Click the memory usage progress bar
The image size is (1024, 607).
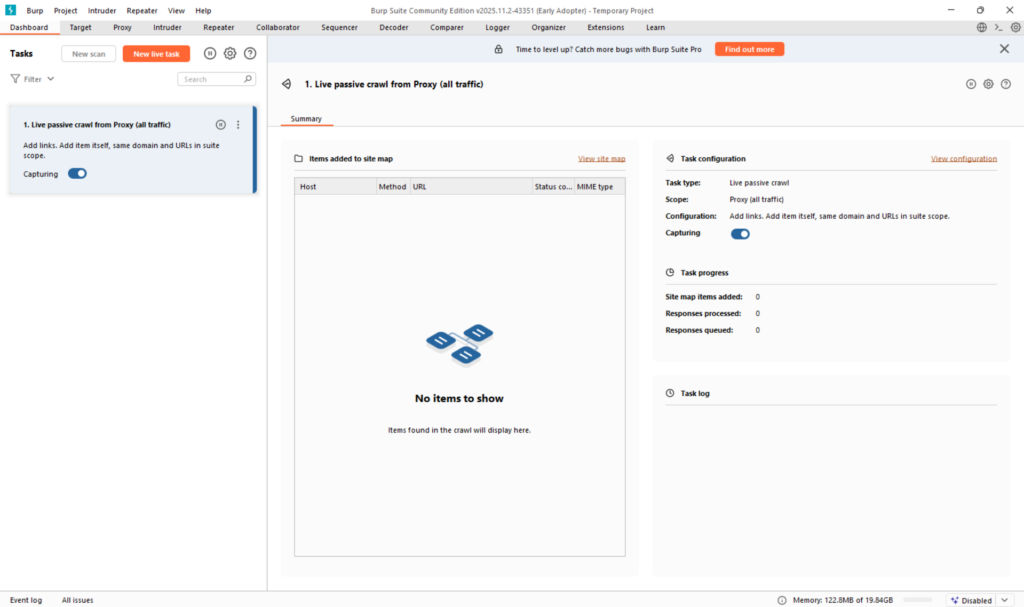tap(918, 600)
